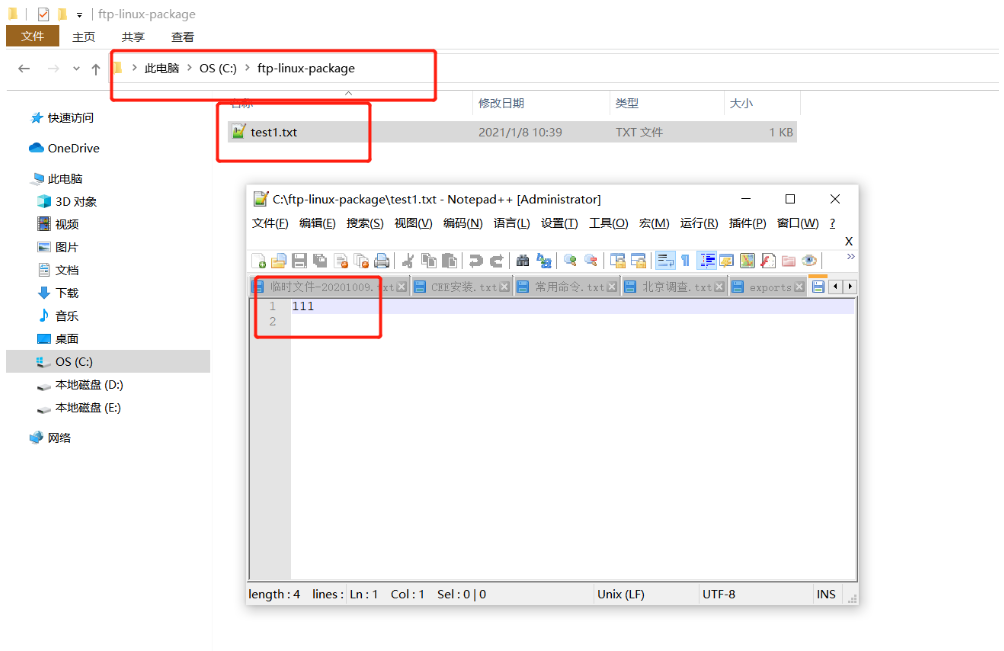Viewport: 1004px width, 651px height.
Task: Undo the last edit via toolbar
Action: coord(475,261)
